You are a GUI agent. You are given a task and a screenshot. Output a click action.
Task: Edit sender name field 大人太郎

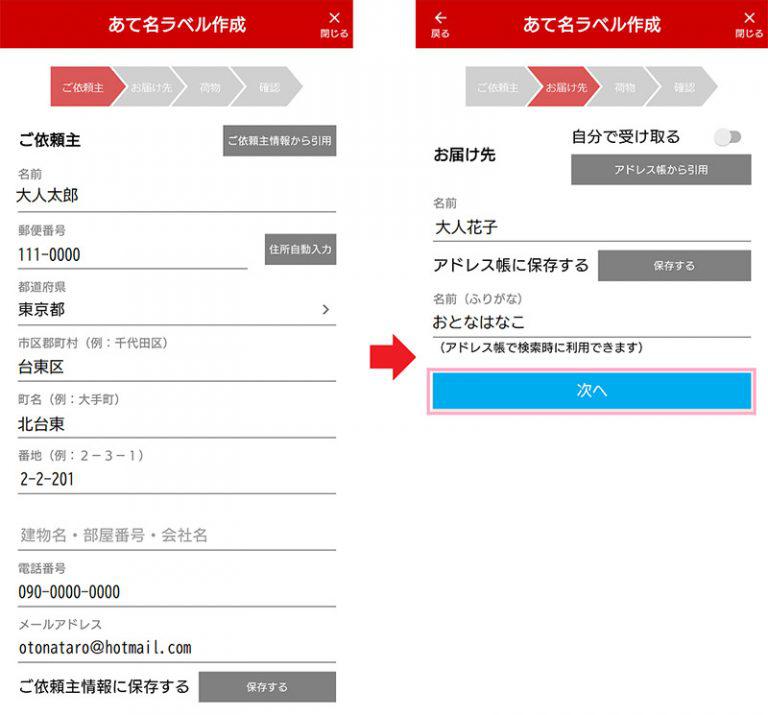177,196
